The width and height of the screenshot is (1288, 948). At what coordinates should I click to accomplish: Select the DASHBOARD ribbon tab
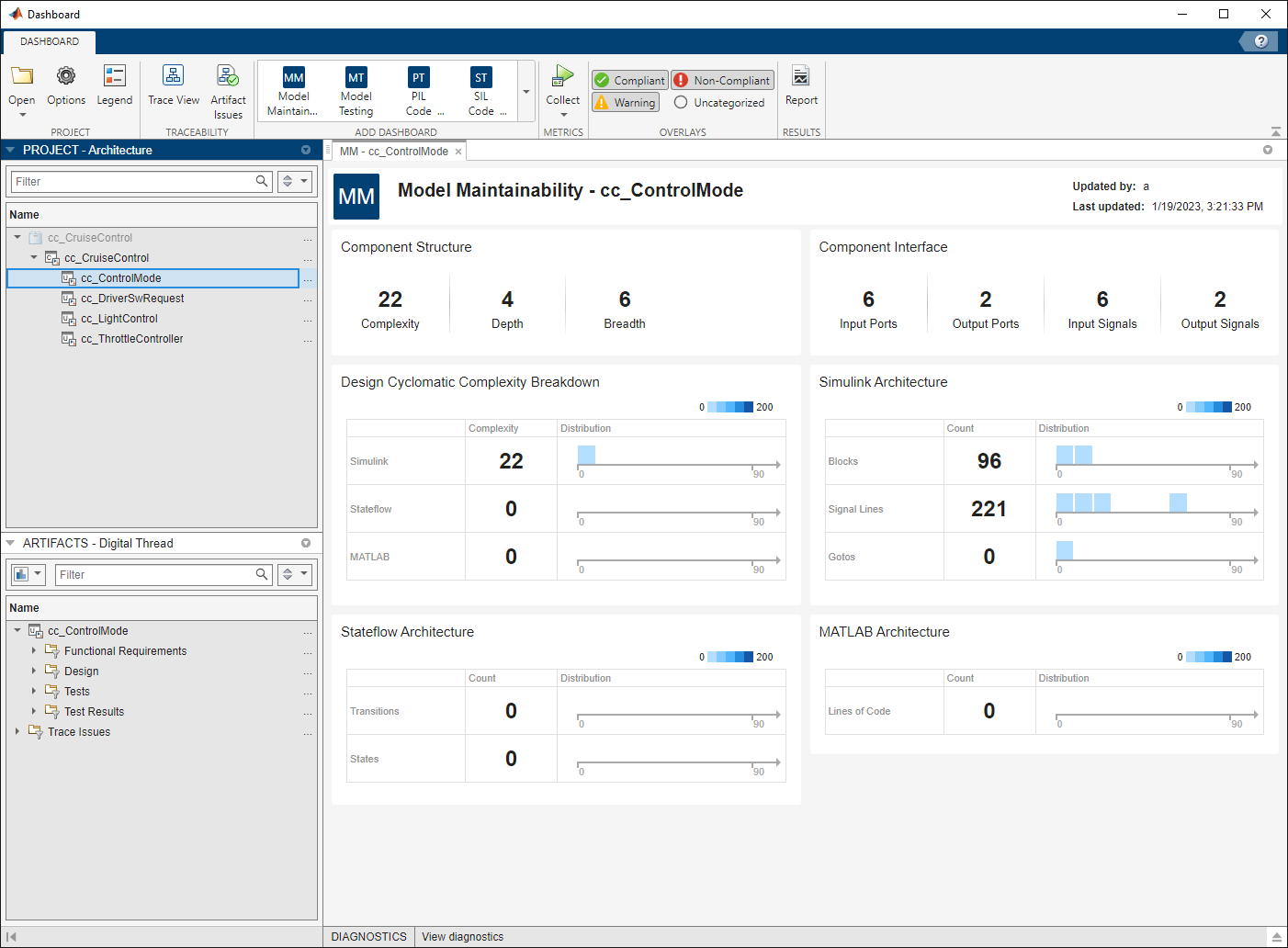pos(50,41)
